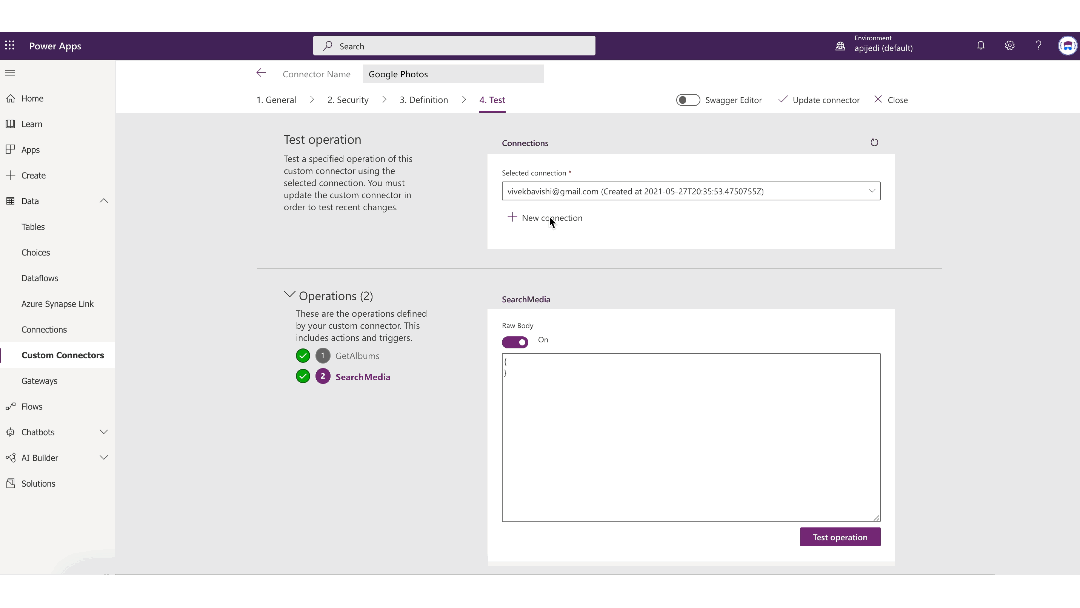Go to the 2. Security step
1080x608 pixels.
click(348, 100)
